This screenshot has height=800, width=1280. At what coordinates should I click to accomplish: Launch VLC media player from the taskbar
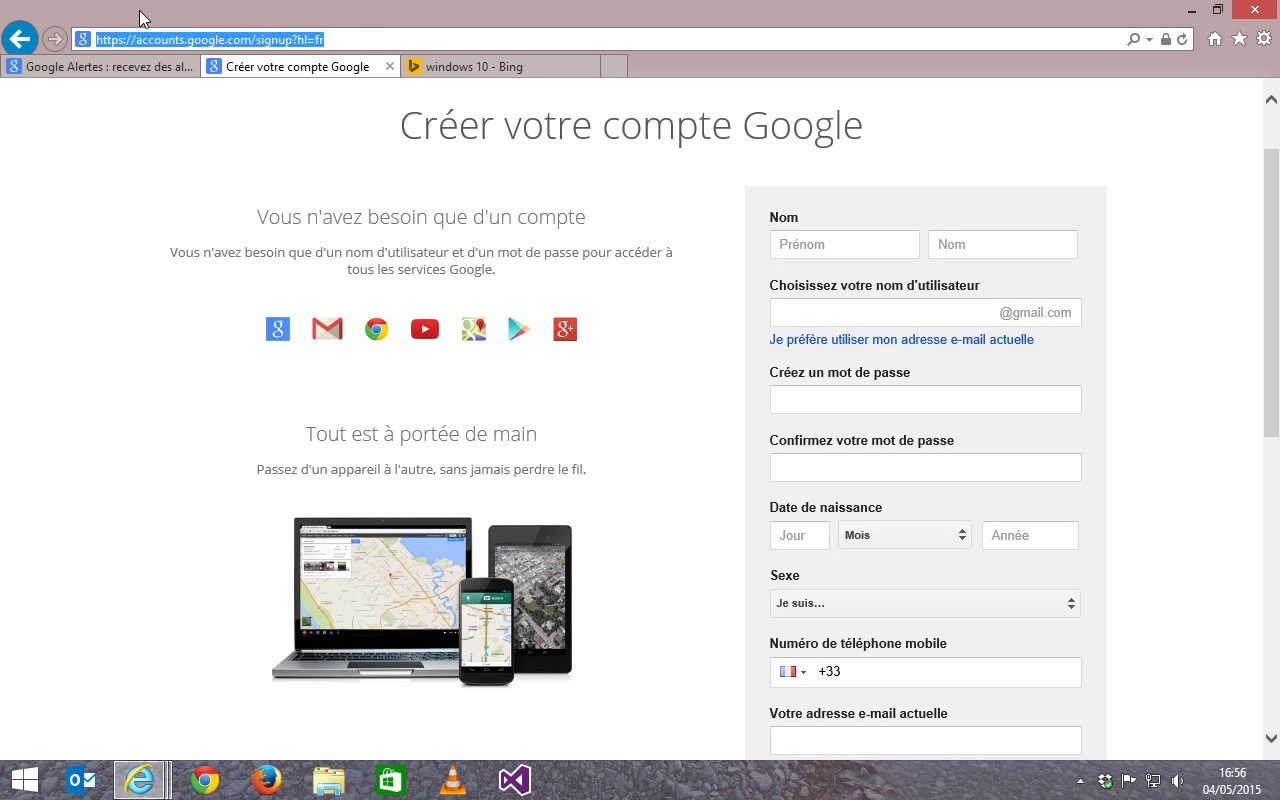452,780
